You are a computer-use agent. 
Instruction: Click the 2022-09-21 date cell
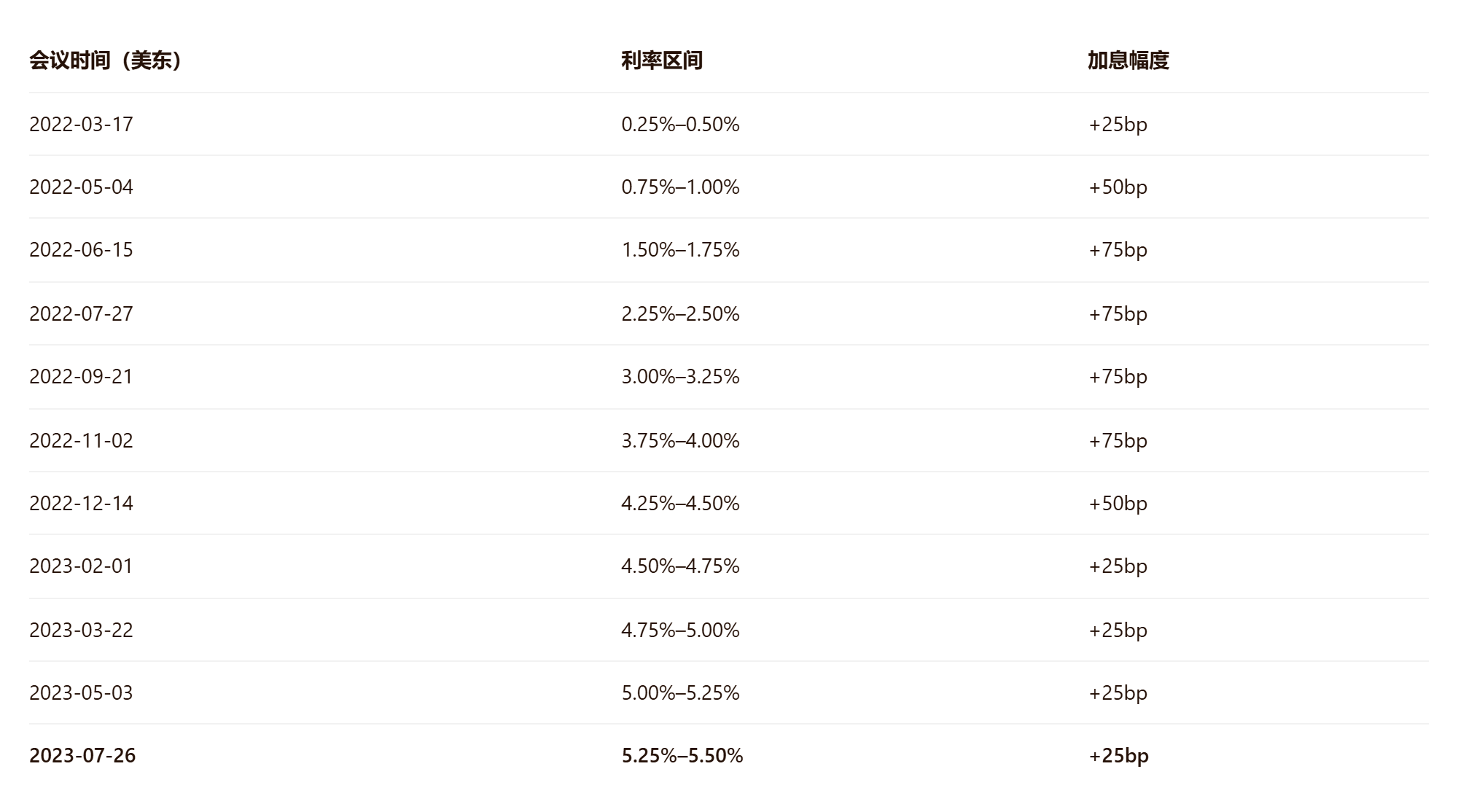[x=82, y=377]
